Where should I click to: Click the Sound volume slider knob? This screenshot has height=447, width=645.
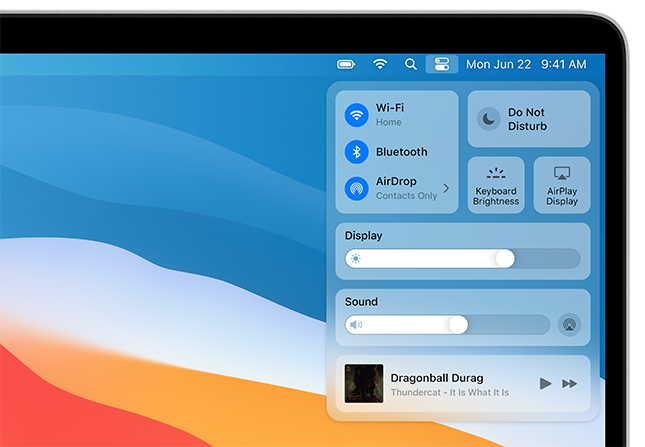coord(458,325)
